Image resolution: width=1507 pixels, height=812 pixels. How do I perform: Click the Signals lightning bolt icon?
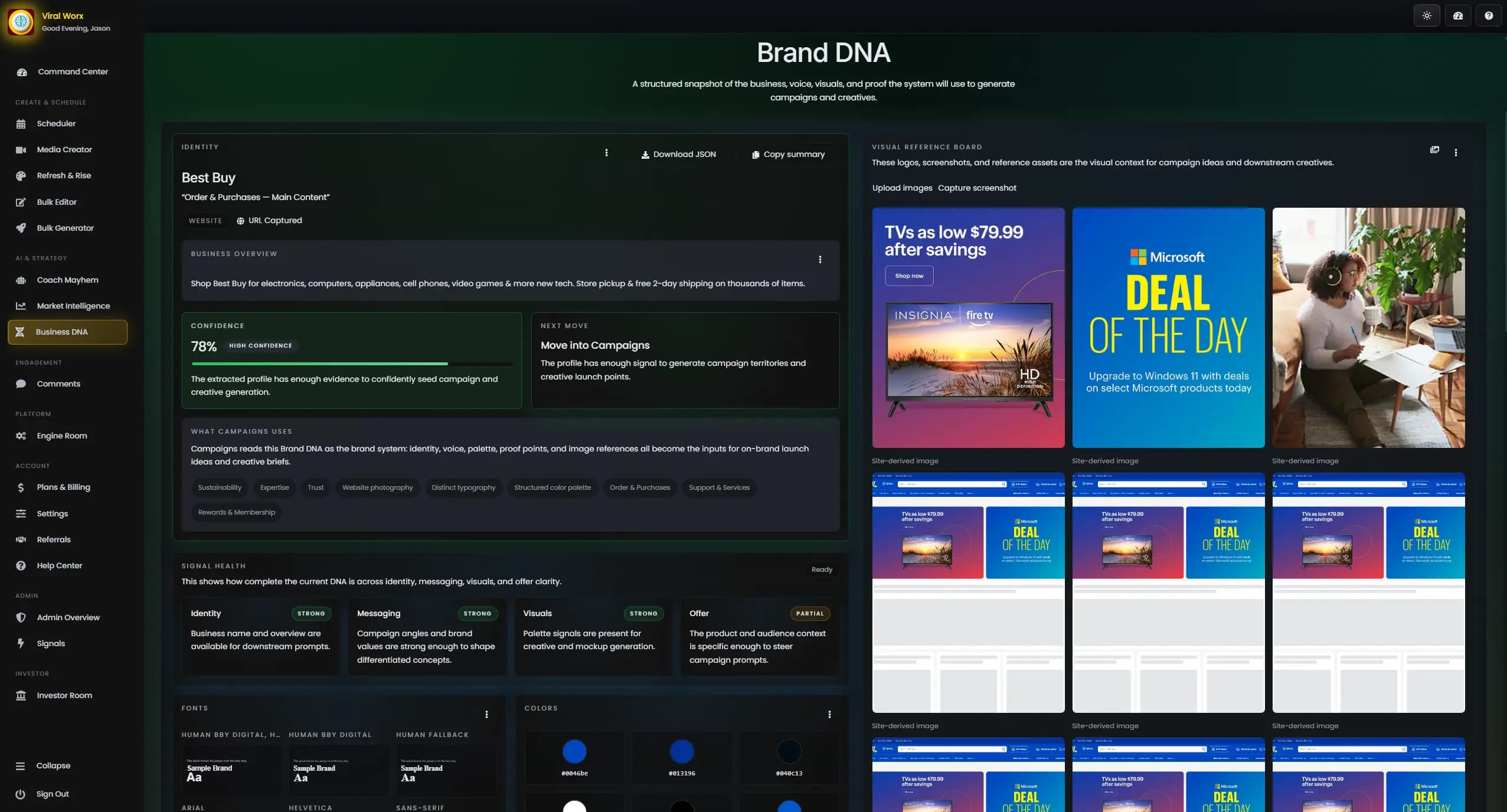coord(21,643)
